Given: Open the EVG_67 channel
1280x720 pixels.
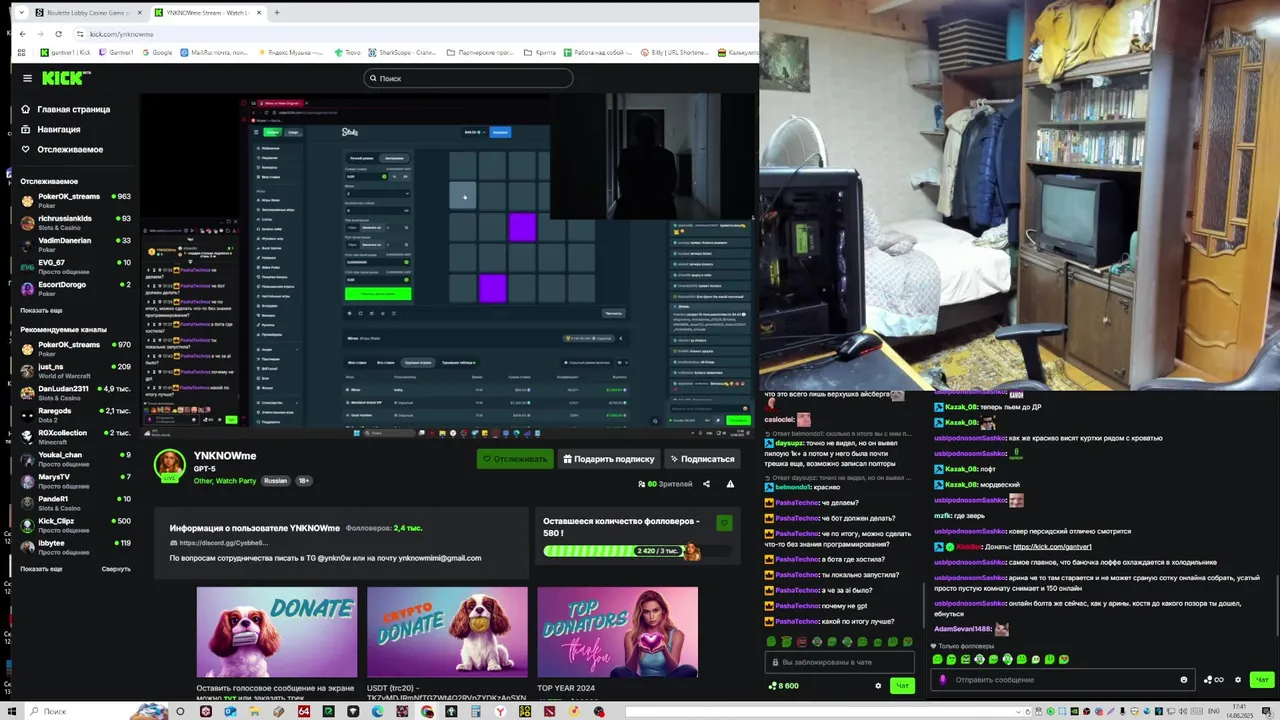Looking at the screenshot, I should click(76, 266).
